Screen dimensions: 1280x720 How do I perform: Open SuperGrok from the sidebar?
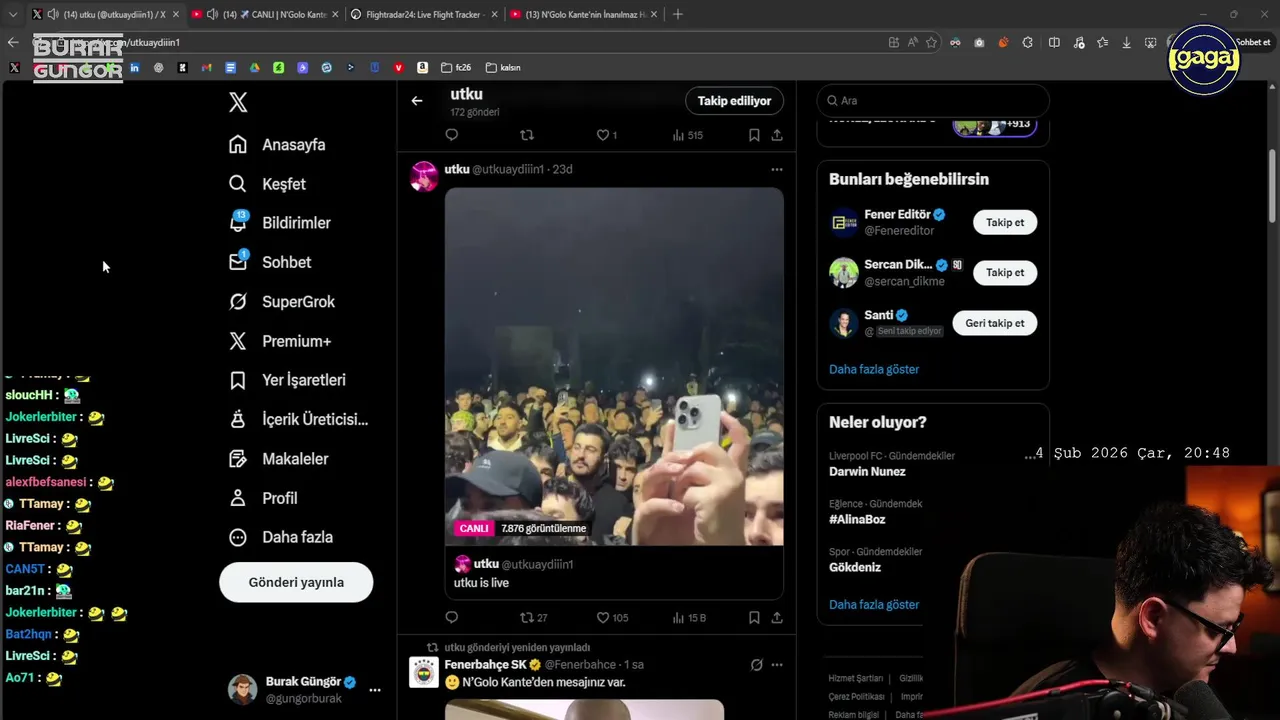(281, 301)
